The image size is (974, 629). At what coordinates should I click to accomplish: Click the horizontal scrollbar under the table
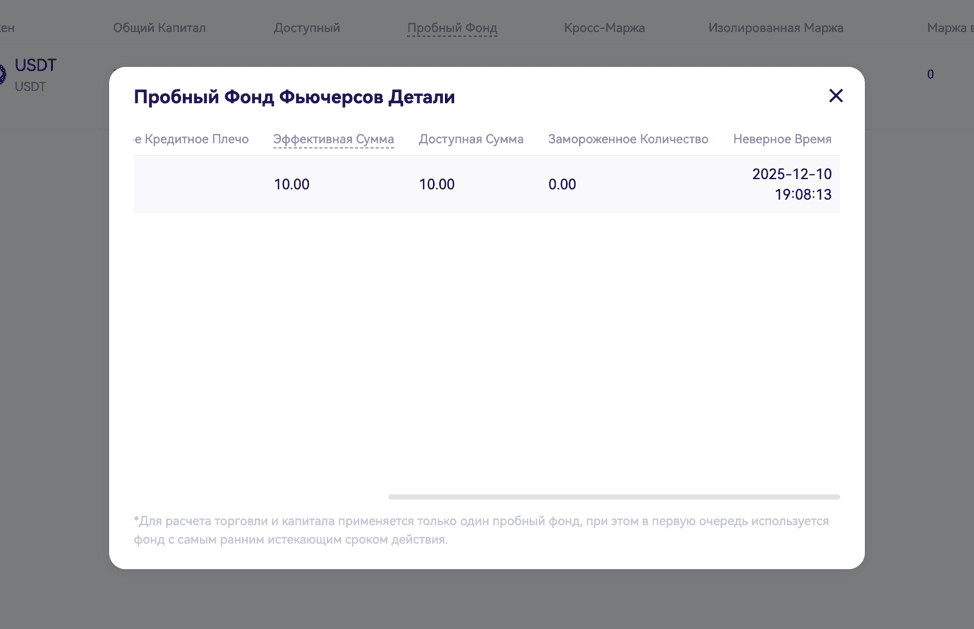pos(613,496)
